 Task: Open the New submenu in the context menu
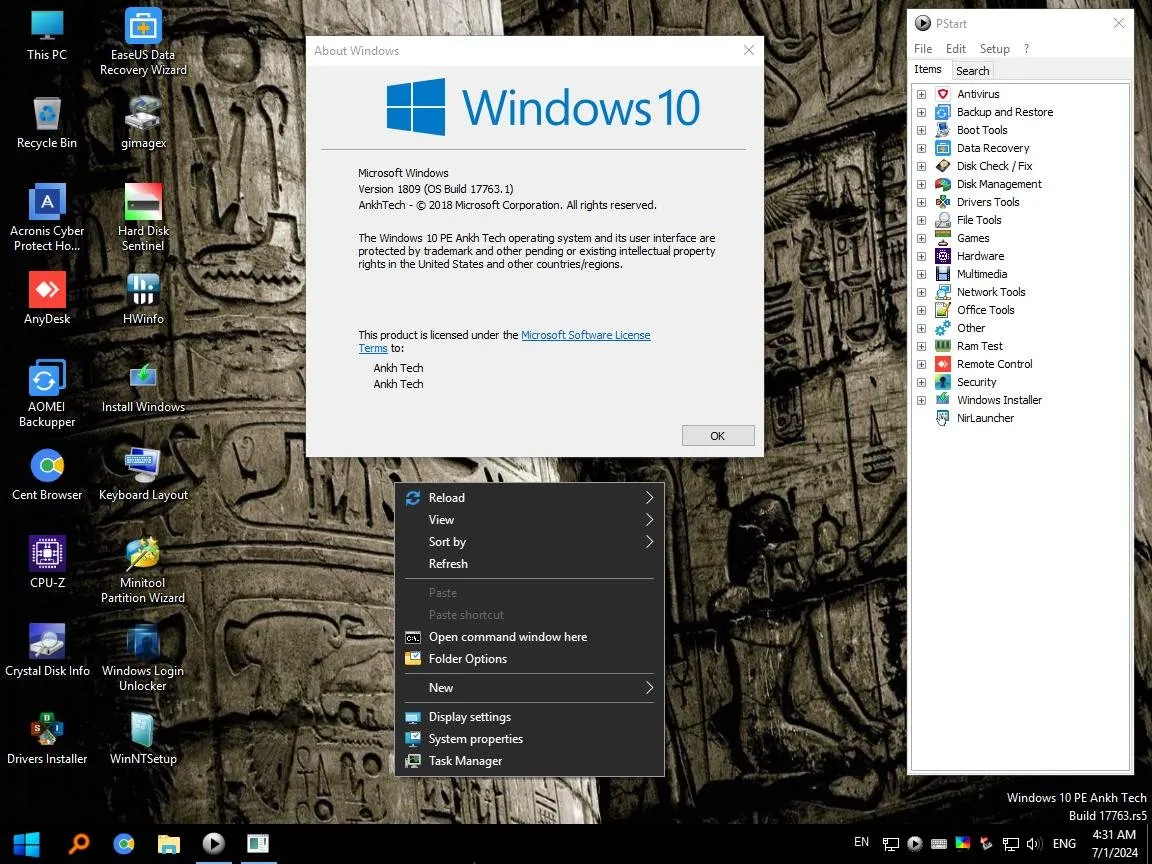pyautogui.click(x=441, y=688)
